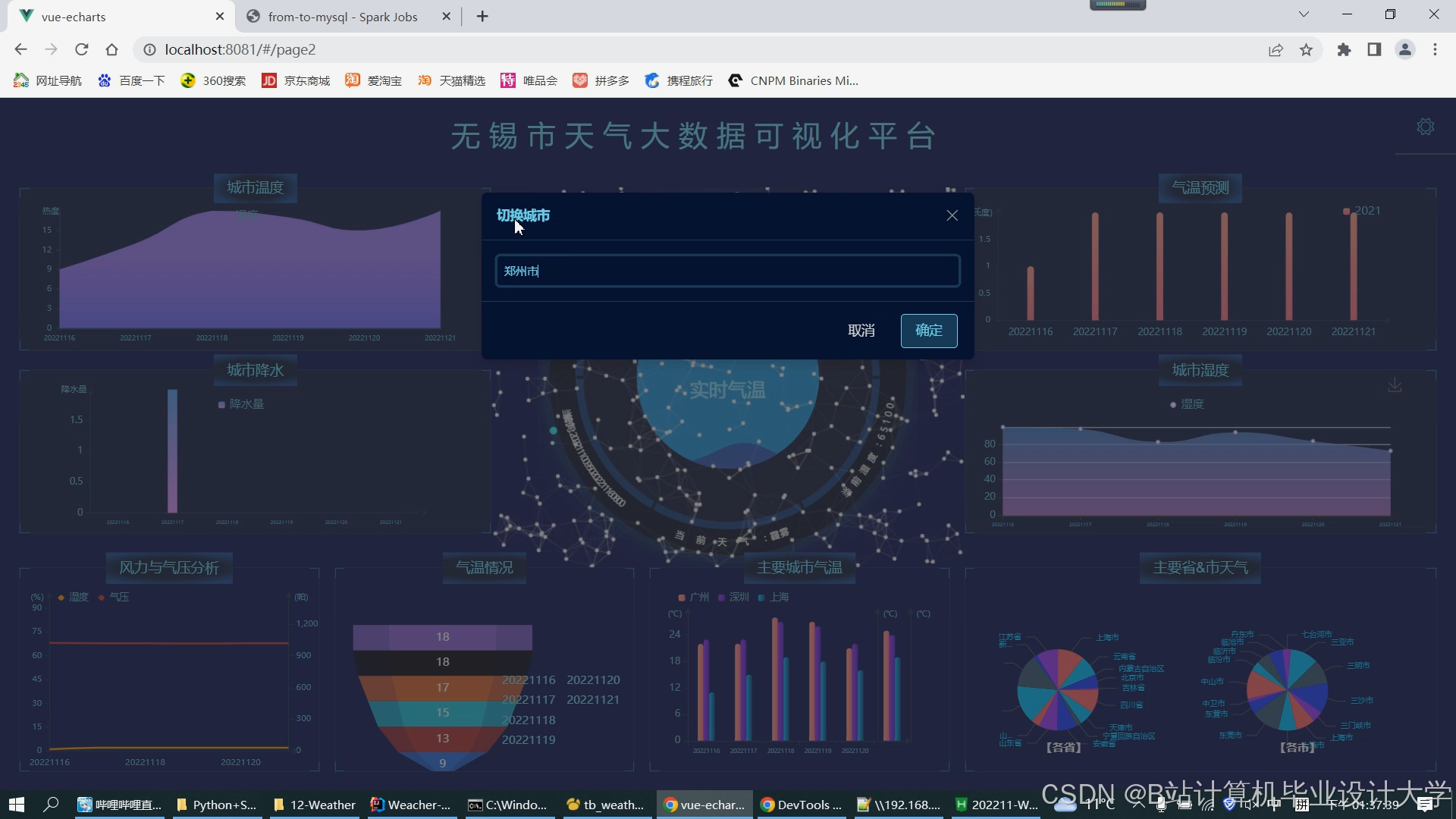Toggle 降水量 legend in rainfall chart
The width and height of the screenshot is (1456, 819).
pos(241,404)
